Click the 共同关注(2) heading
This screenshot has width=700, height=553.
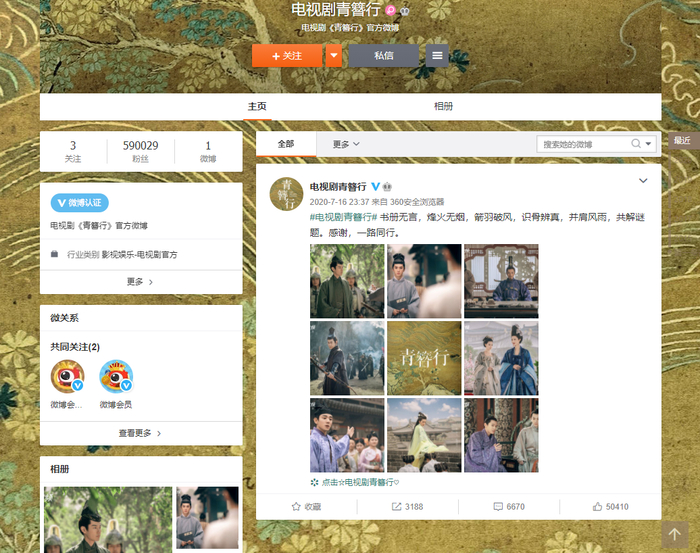point(75,347)
